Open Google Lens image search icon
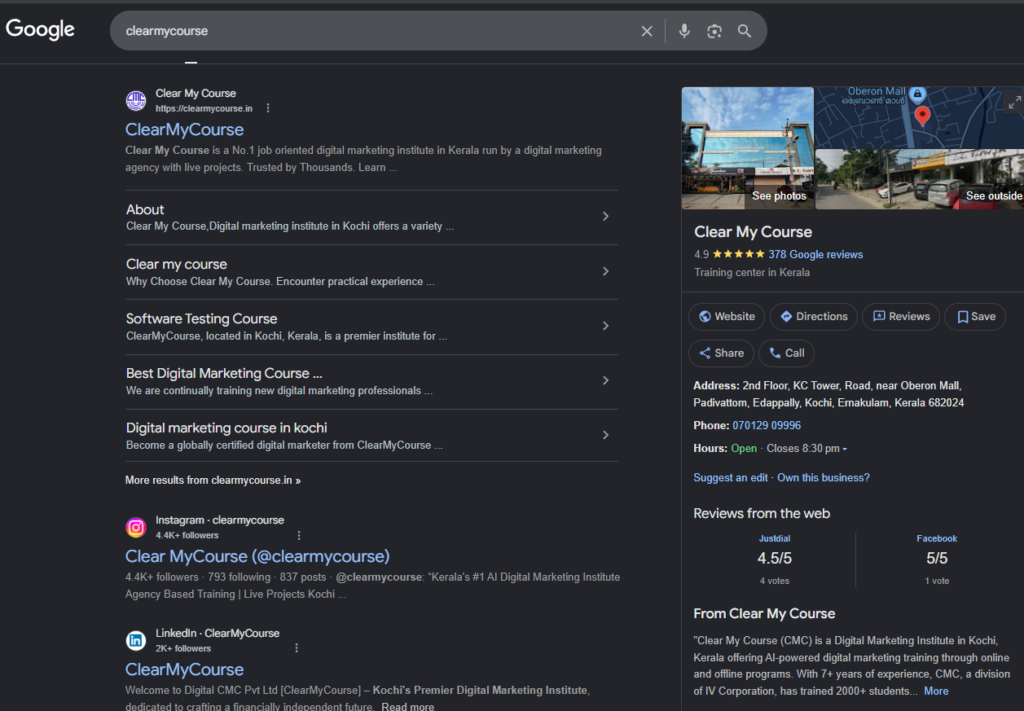Image resolution: width=1024 pixels, height=711 pixels. click(x=714, y=31)
